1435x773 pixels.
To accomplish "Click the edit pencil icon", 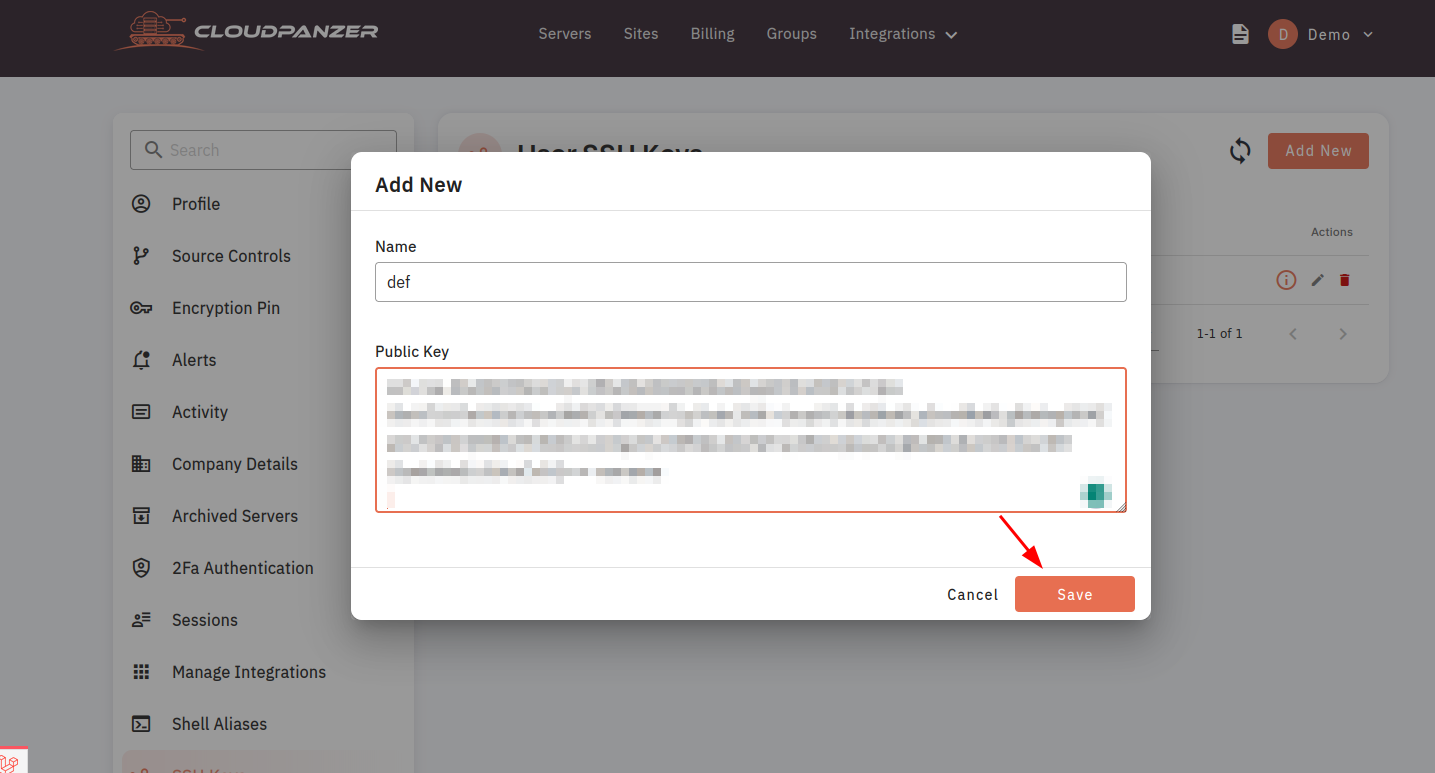I will click(1318, 280).
